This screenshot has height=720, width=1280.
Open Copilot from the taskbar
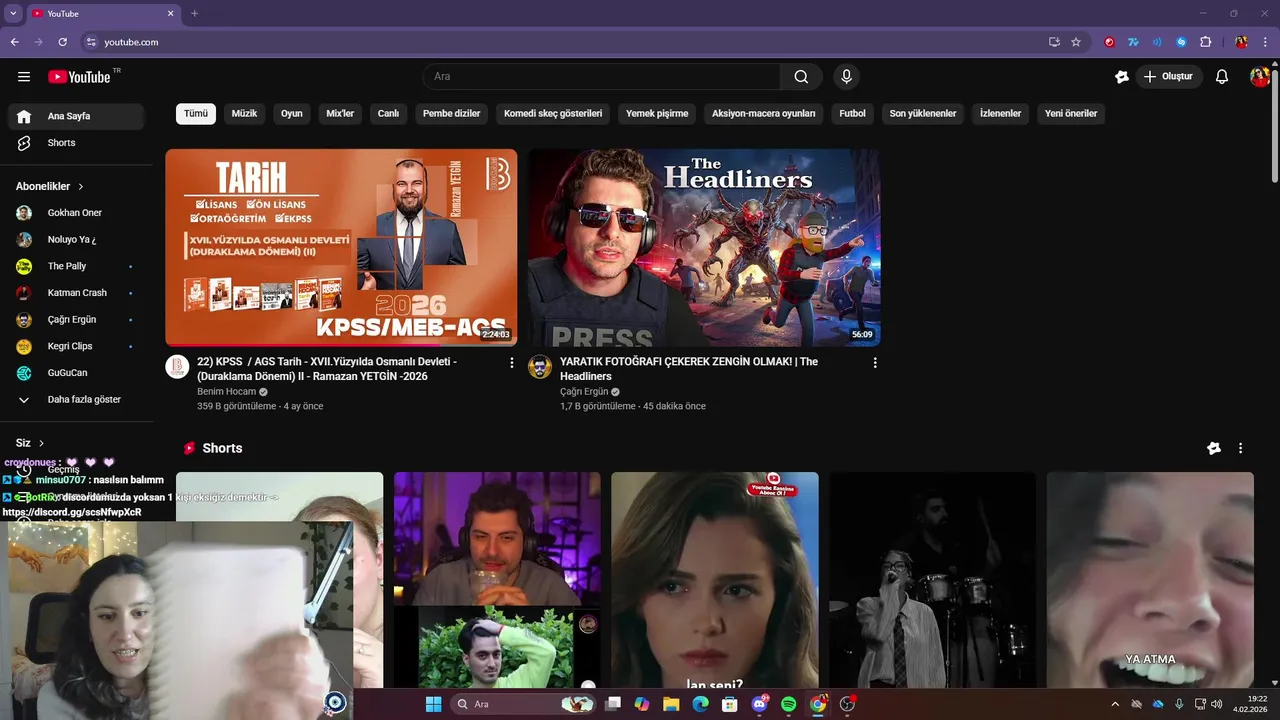642,704
